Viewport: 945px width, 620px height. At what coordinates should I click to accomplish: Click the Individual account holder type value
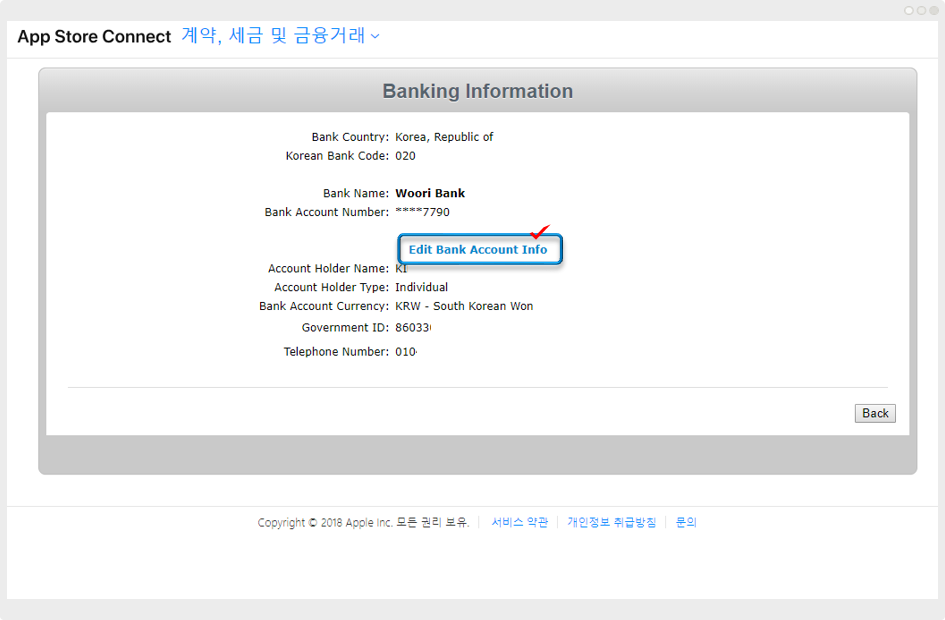421,287
